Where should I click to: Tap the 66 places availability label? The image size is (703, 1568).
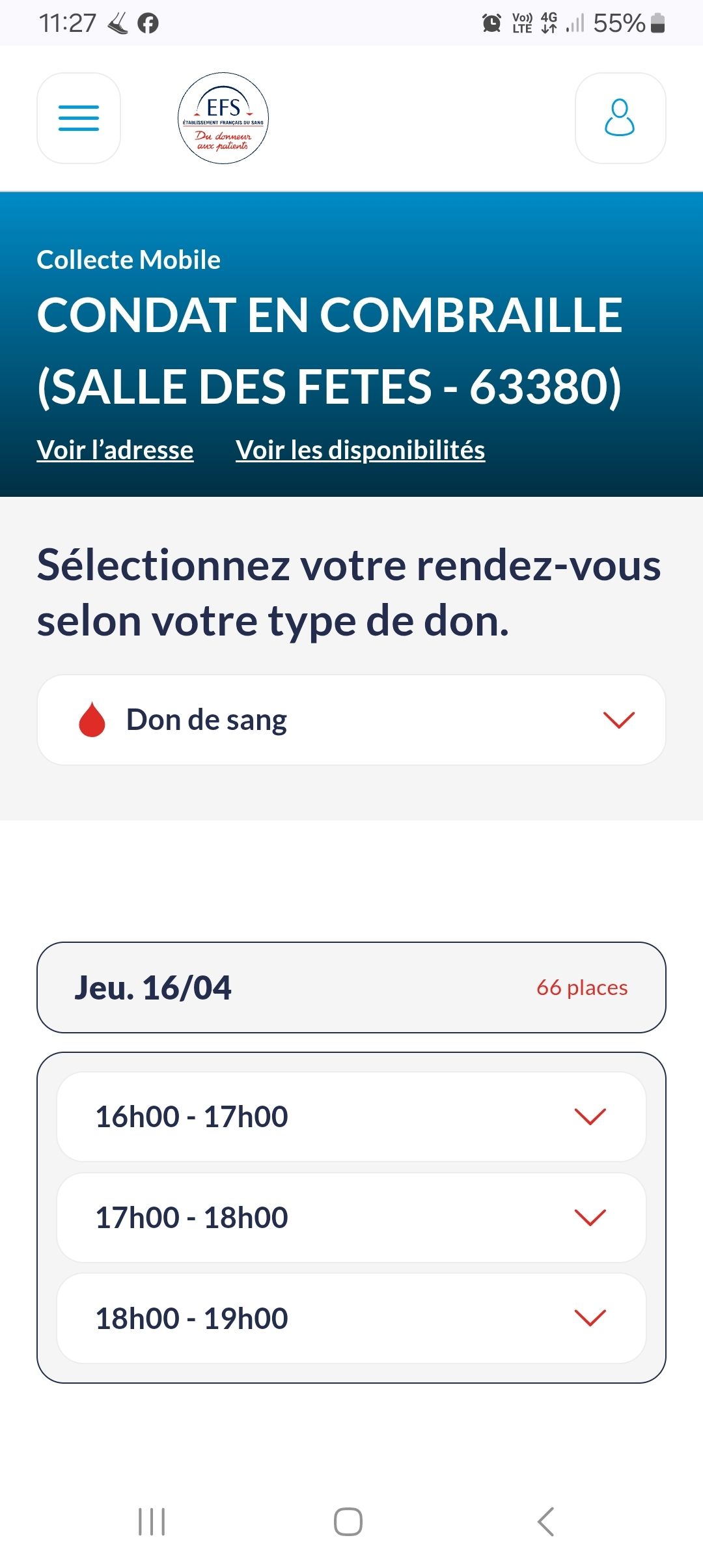tap(581, 988)
